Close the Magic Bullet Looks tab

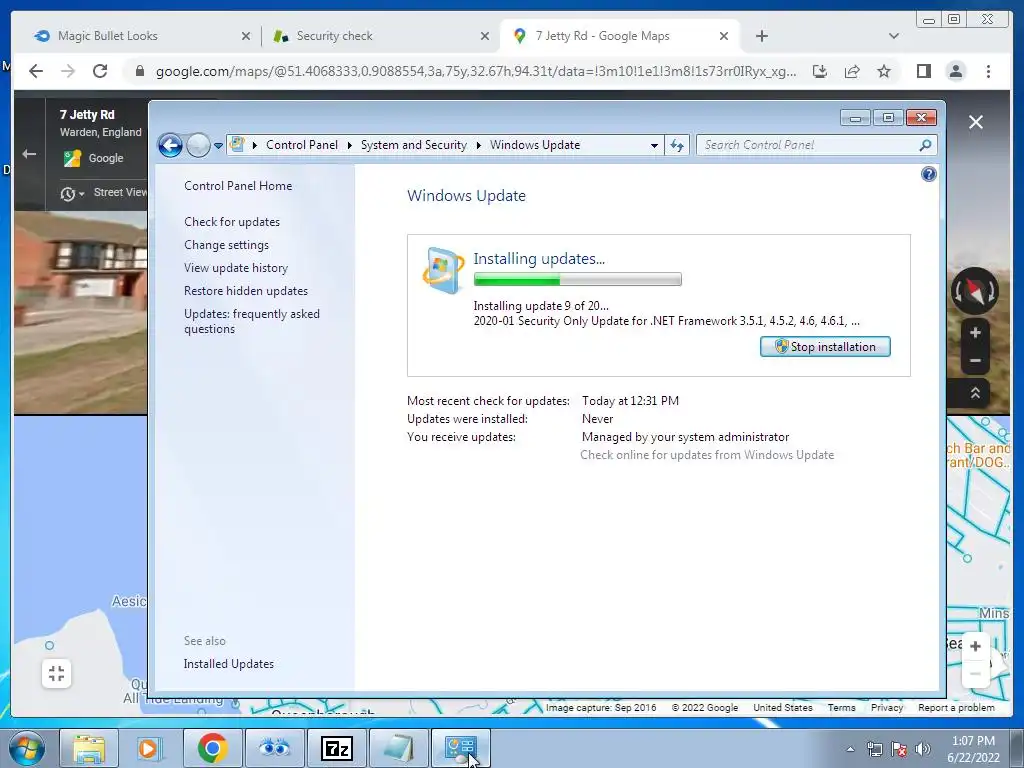pyautogui.click(x=246, y=36)
